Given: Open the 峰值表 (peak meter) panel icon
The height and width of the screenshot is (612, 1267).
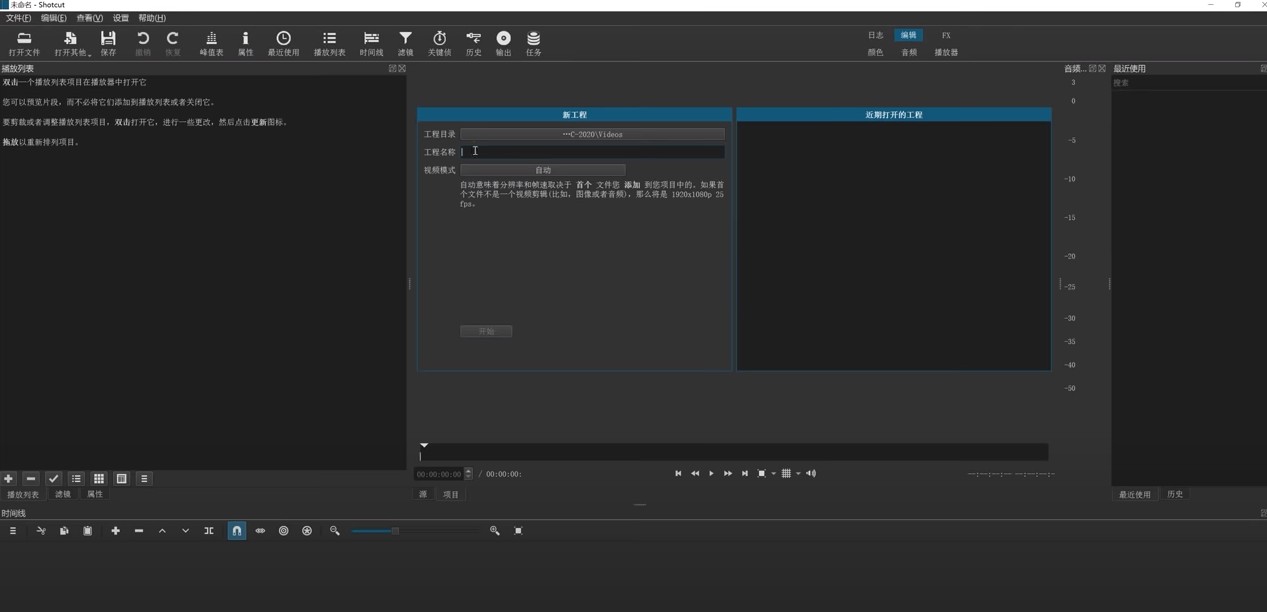Looking at the screenshot, I should coord(211,43).
